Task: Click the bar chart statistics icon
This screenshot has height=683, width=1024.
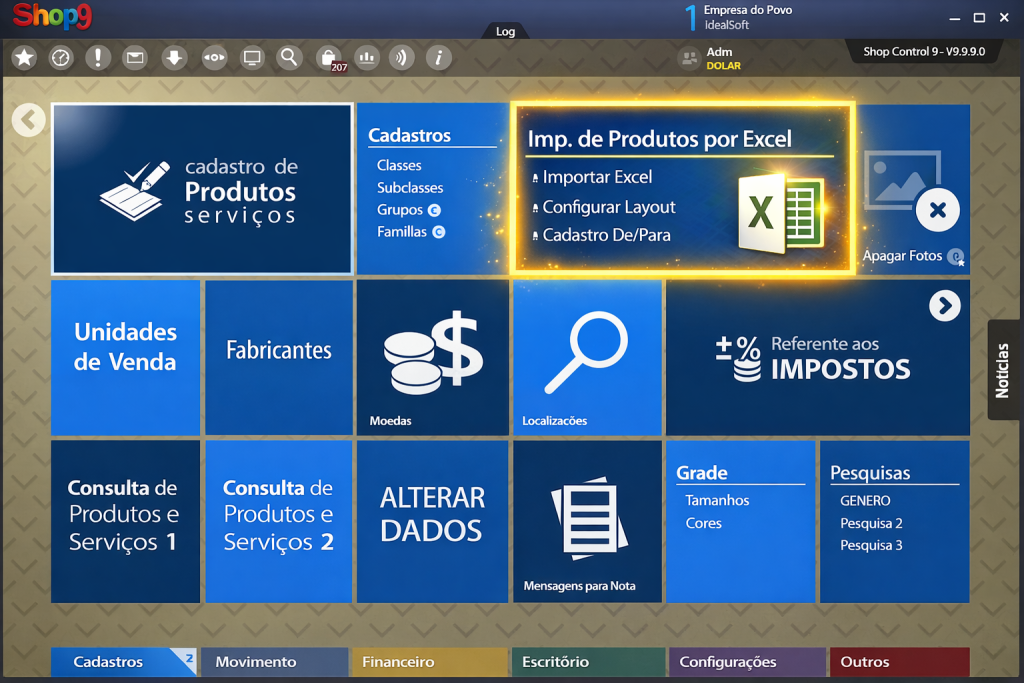Action: pyautogui.click(x=367, y=58)
